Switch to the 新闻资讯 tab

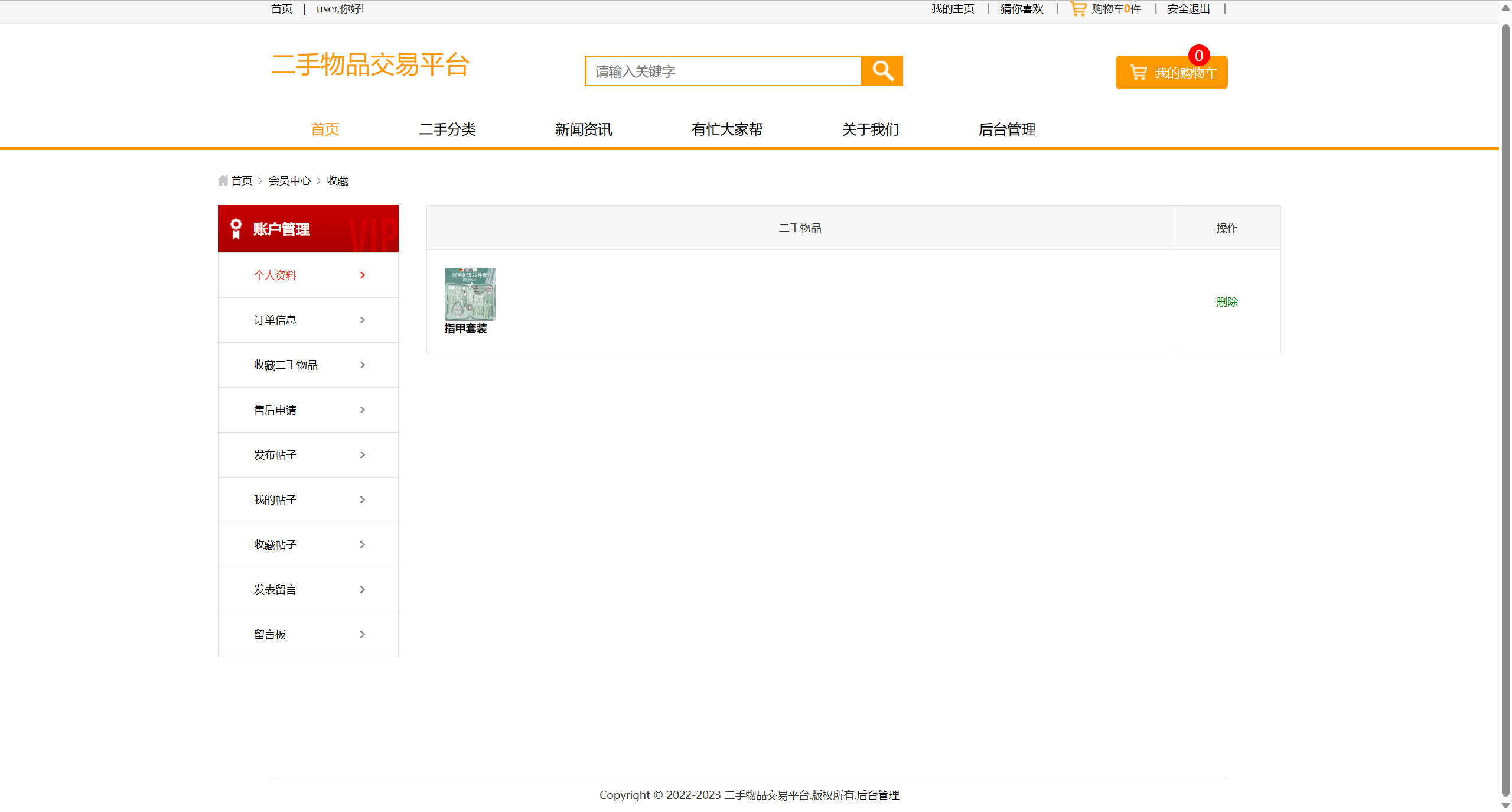coord(584,129)
